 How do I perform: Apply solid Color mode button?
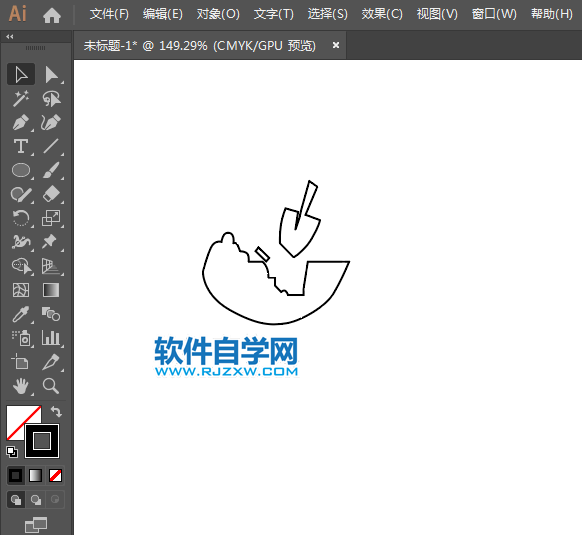click(16, 475)
